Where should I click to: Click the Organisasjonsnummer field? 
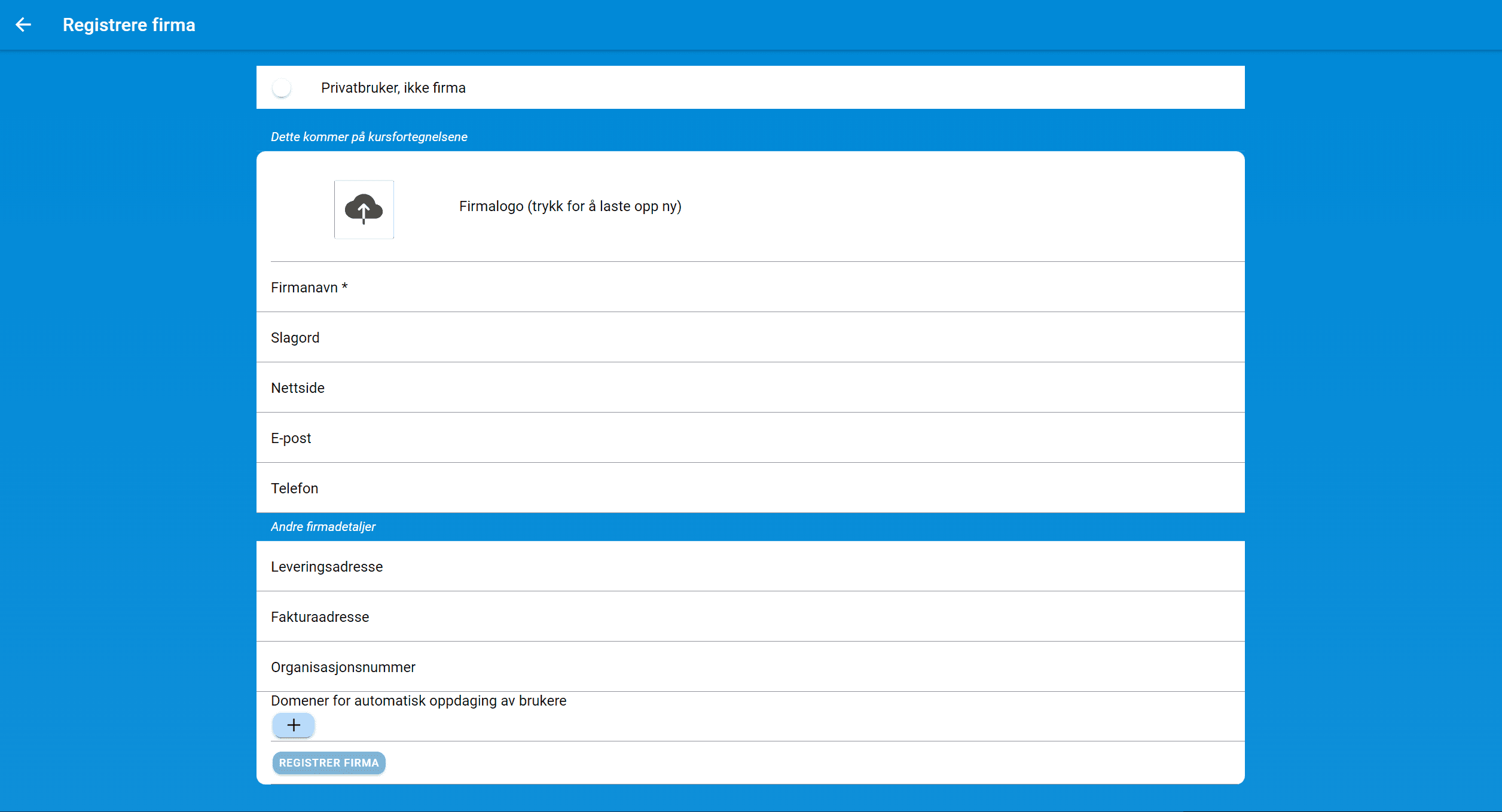pyautogui.click(x=750, y=667)
